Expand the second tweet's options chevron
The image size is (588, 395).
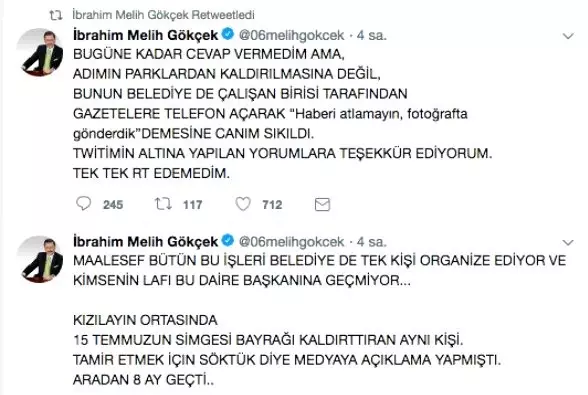[568, 242]
